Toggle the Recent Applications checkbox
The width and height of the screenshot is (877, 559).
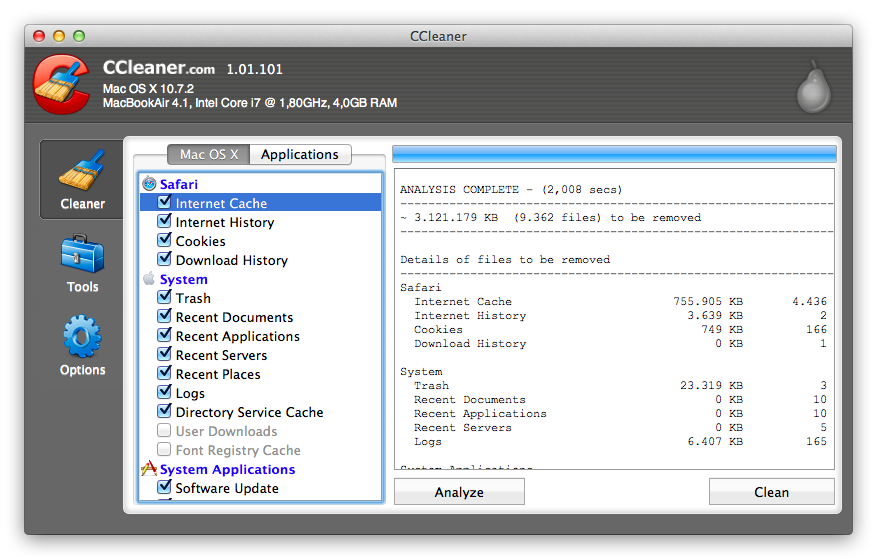(x=164, y=335)
